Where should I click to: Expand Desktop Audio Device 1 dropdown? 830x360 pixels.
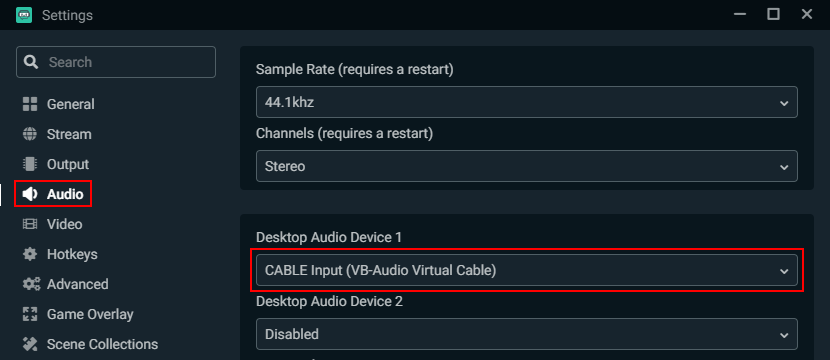pos(527,270)
